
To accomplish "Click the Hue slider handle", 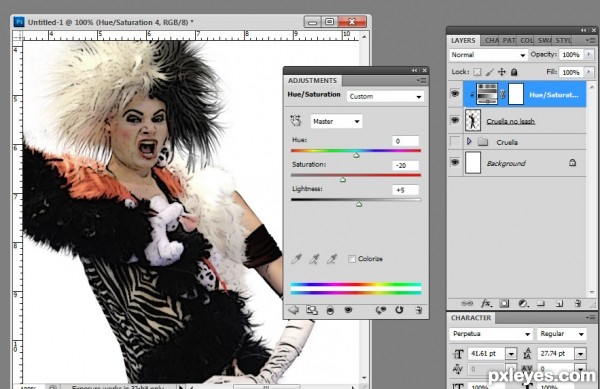I will 356,155.
